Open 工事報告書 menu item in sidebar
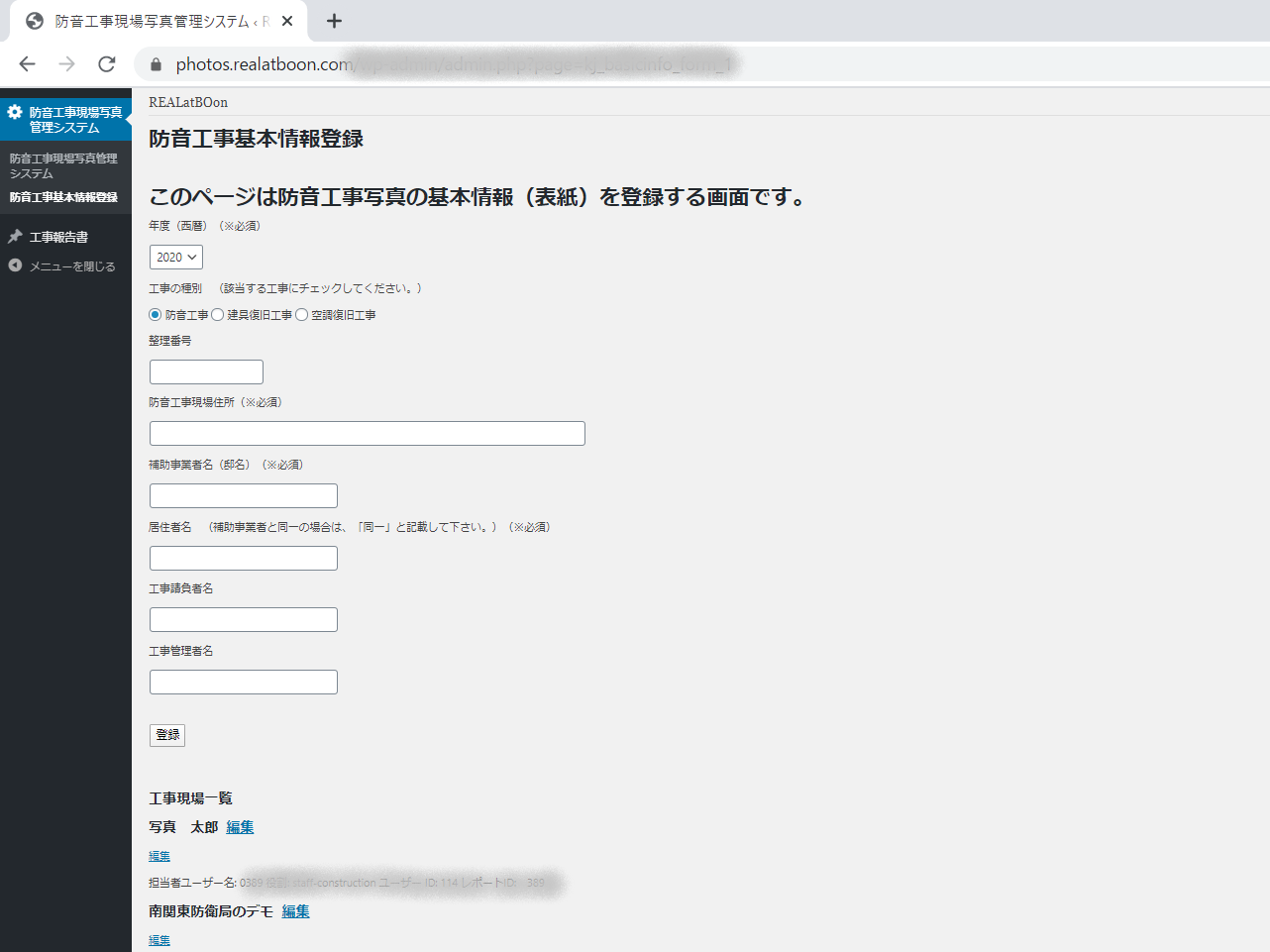The height and width of the screenshot is (952, 1270). [x=58, y=237]
